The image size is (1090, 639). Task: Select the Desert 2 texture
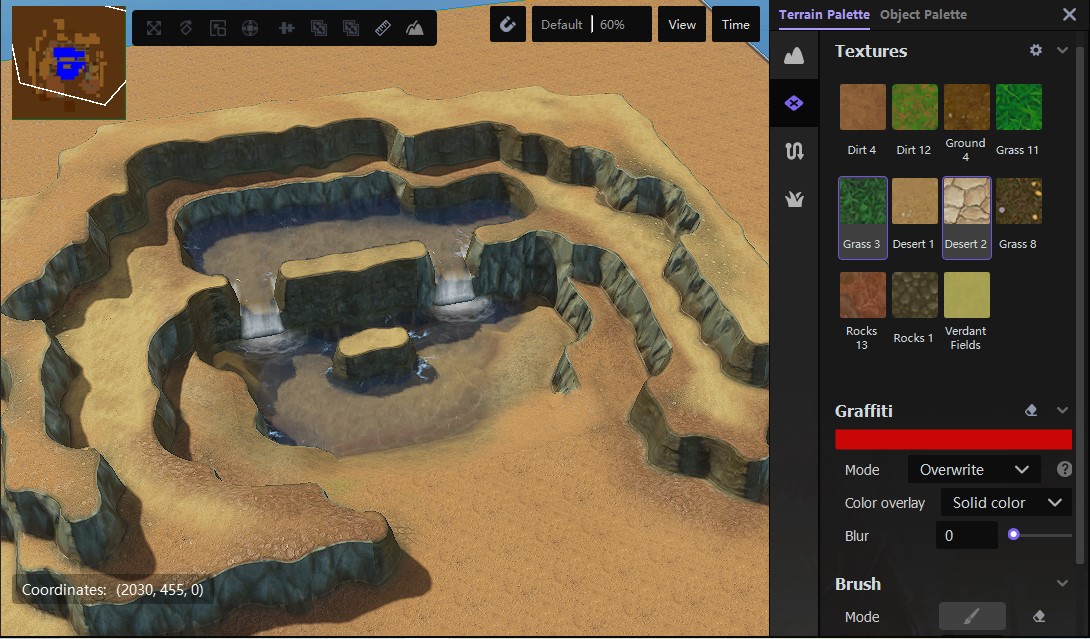click(x=966, y=217)
